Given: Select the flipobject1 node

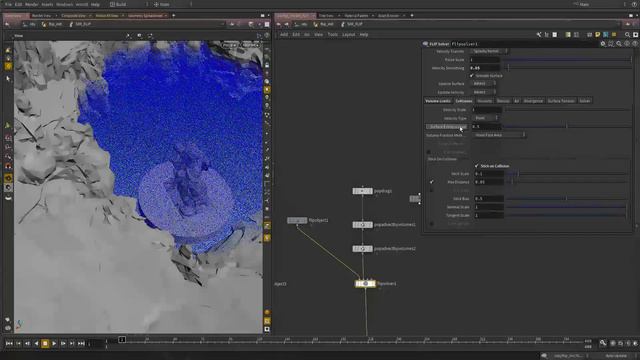Looking at the screenshot, I should [x=297, y=220].
